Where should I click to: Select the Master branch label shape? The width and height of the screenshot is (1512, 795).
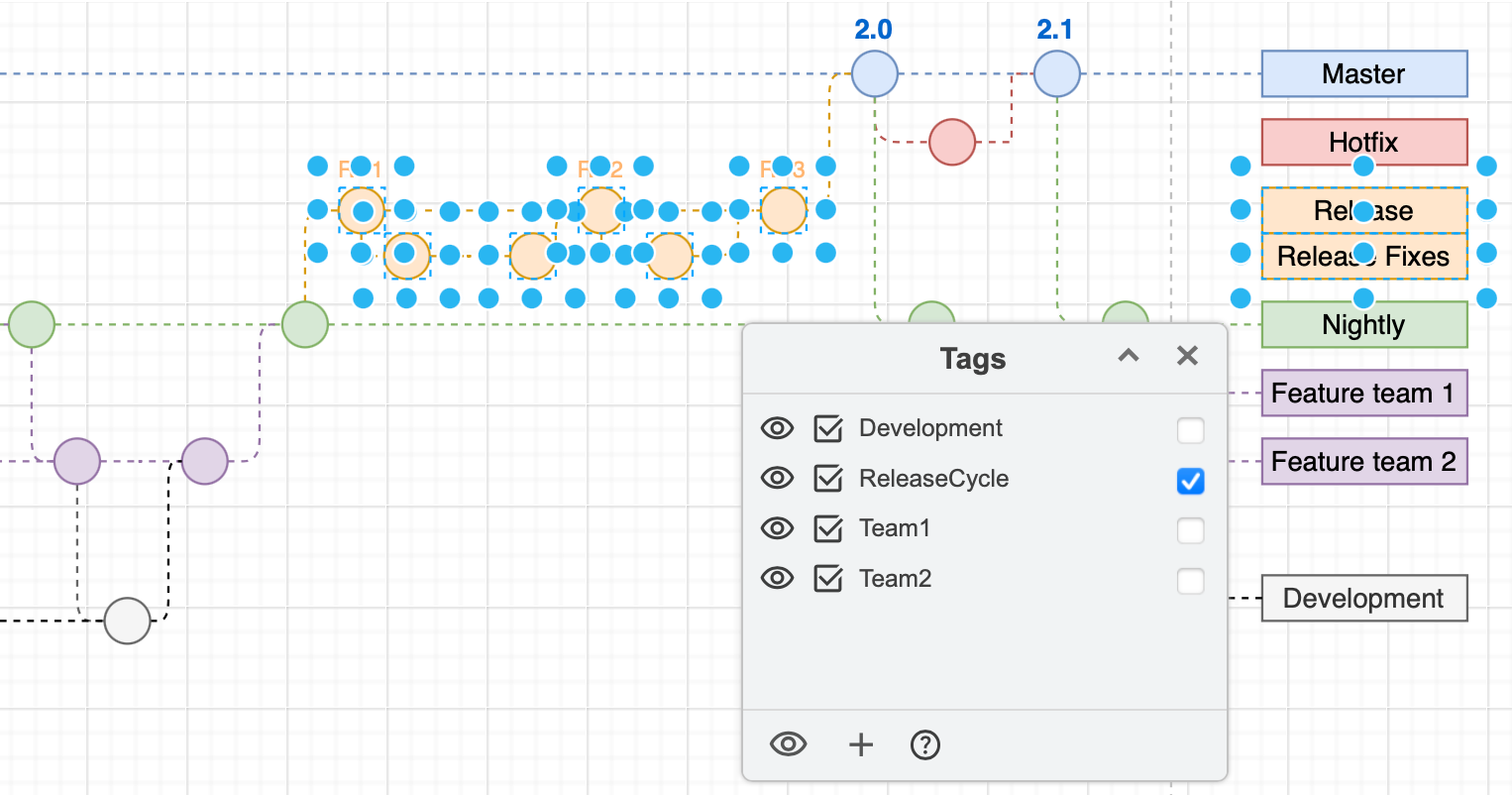(x=1363, y=73)
